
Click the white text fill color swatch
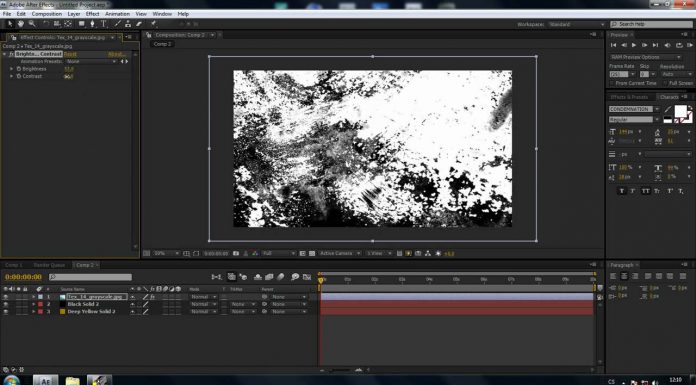pos(680,111)
